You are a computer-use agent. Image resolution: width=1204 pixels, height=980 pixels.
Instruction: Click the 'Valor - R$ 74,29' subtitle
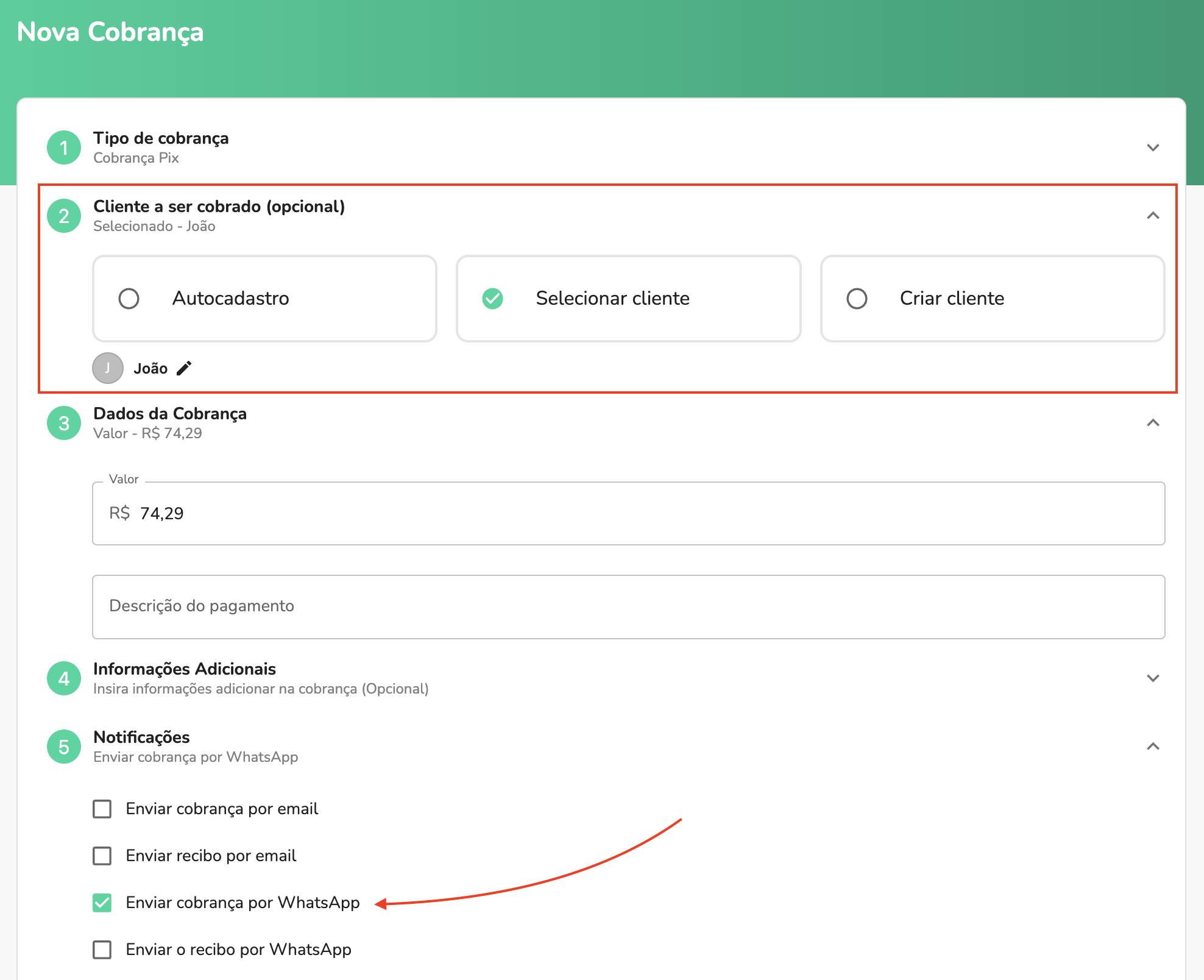(x=147, y=433)
